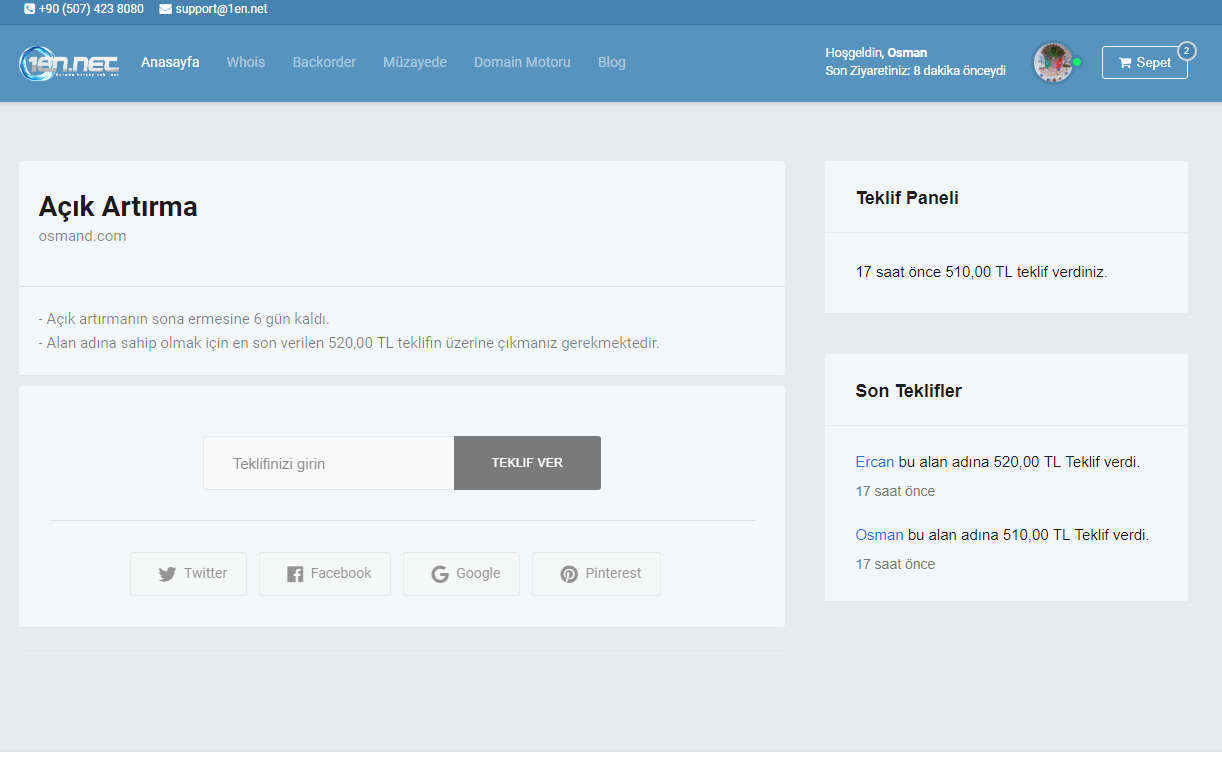Click the Son Teklifler heading

[x=908, y=391]
